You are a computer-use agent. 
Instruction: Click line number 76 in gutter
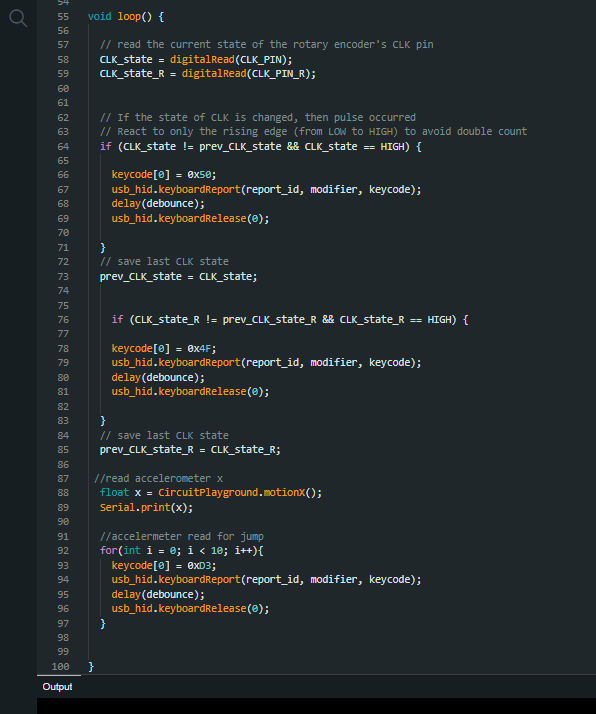[x=63, y=320]
